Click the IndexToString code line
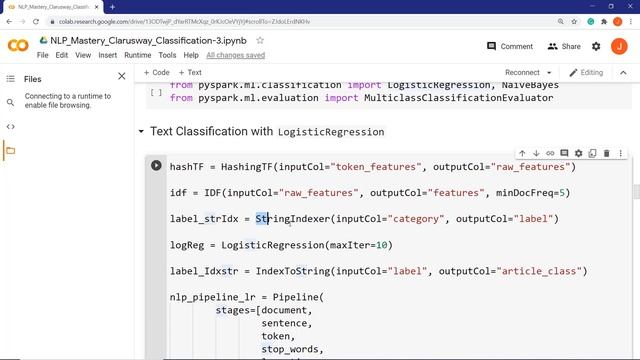640x360 pixels. pos(378,271)
